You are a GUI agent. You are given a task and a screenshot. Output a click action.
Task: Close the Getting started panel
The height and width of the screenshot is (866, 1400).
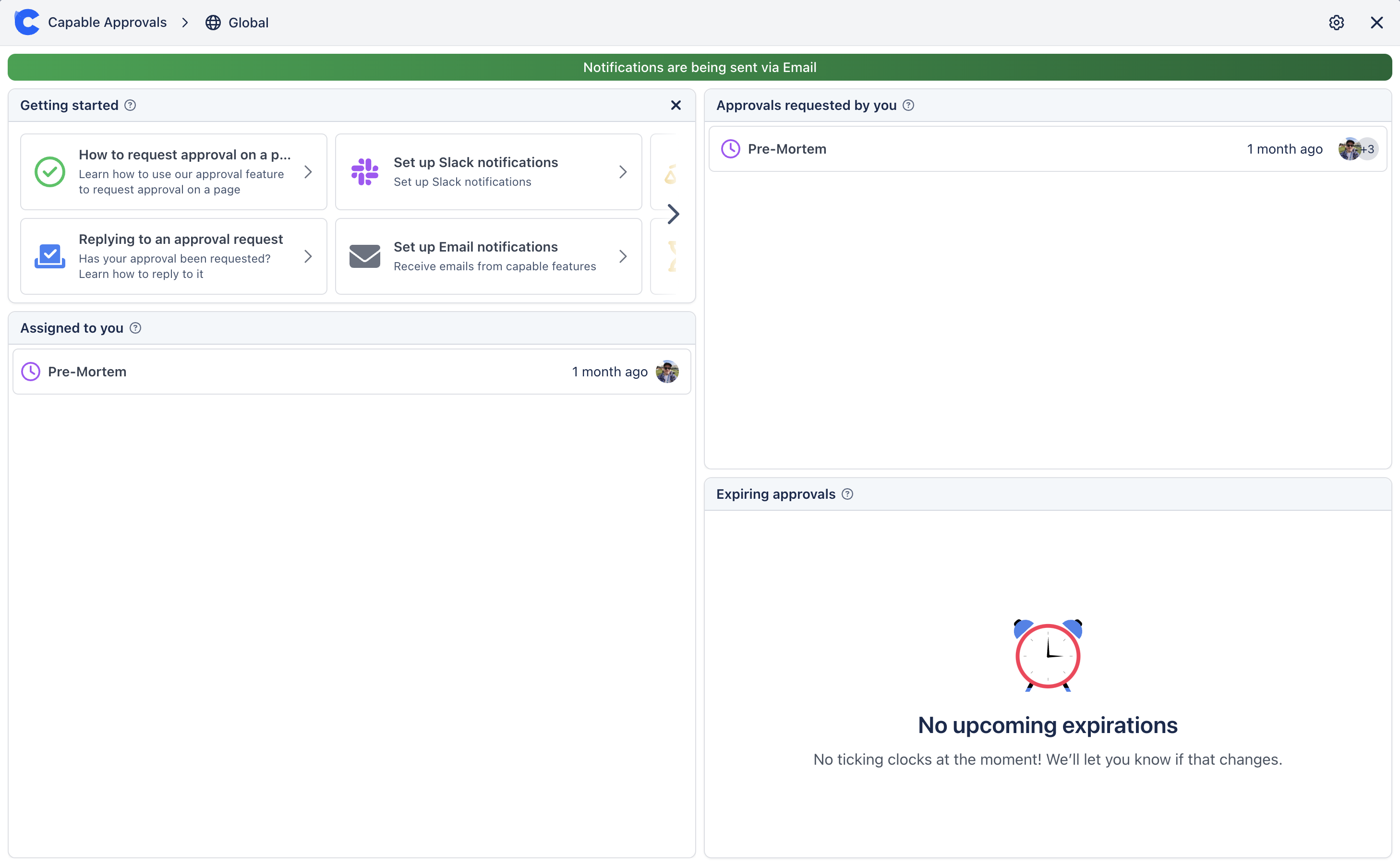[676, 105]
